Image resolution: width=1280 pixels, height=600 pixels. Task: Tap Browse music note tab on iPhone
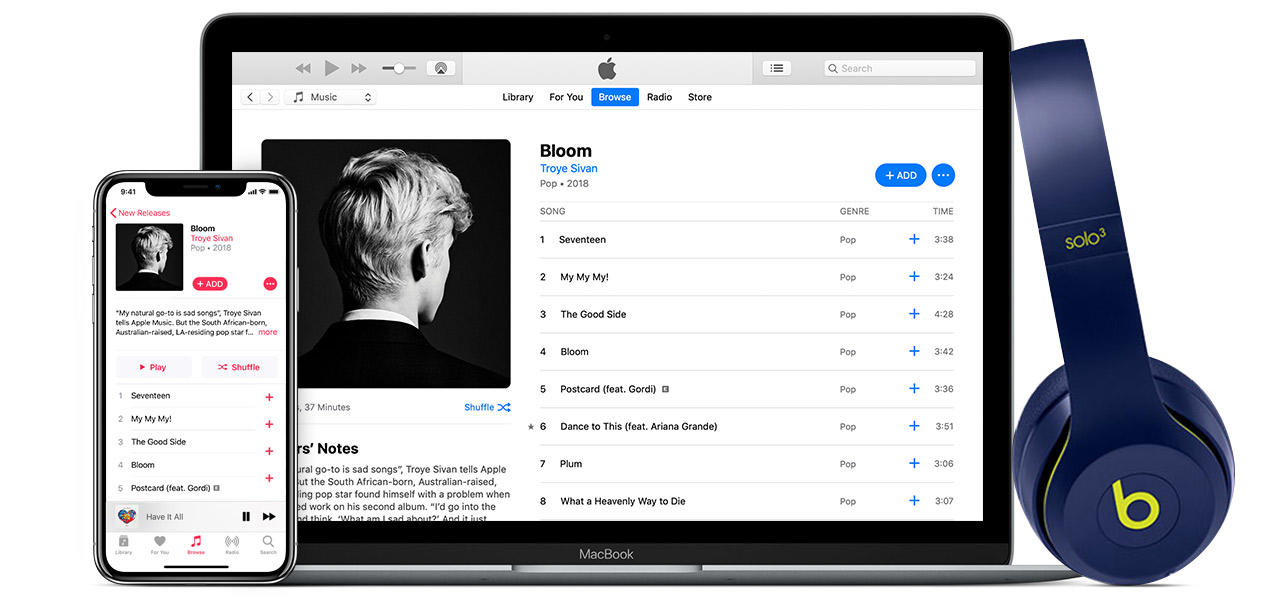point(196,545)
